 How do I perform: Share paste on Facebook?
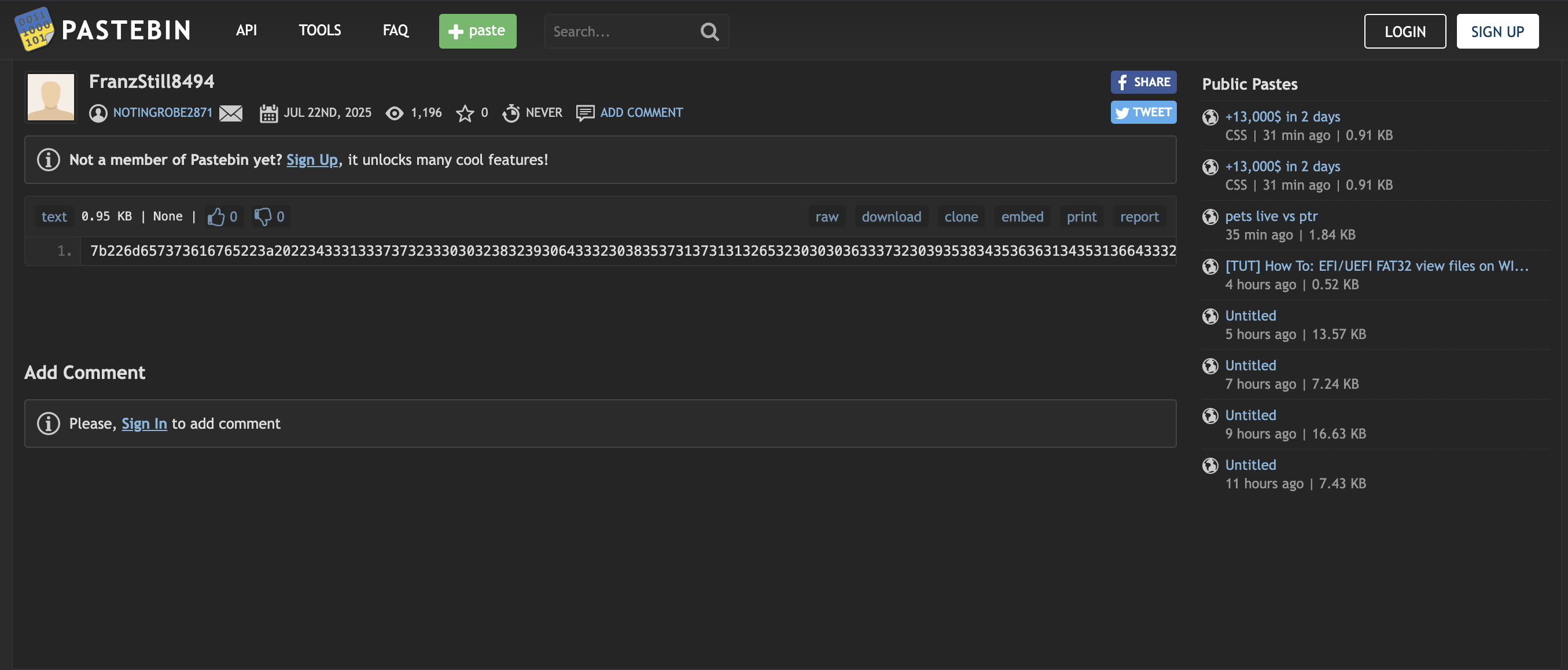click(x=1143, y=82)
